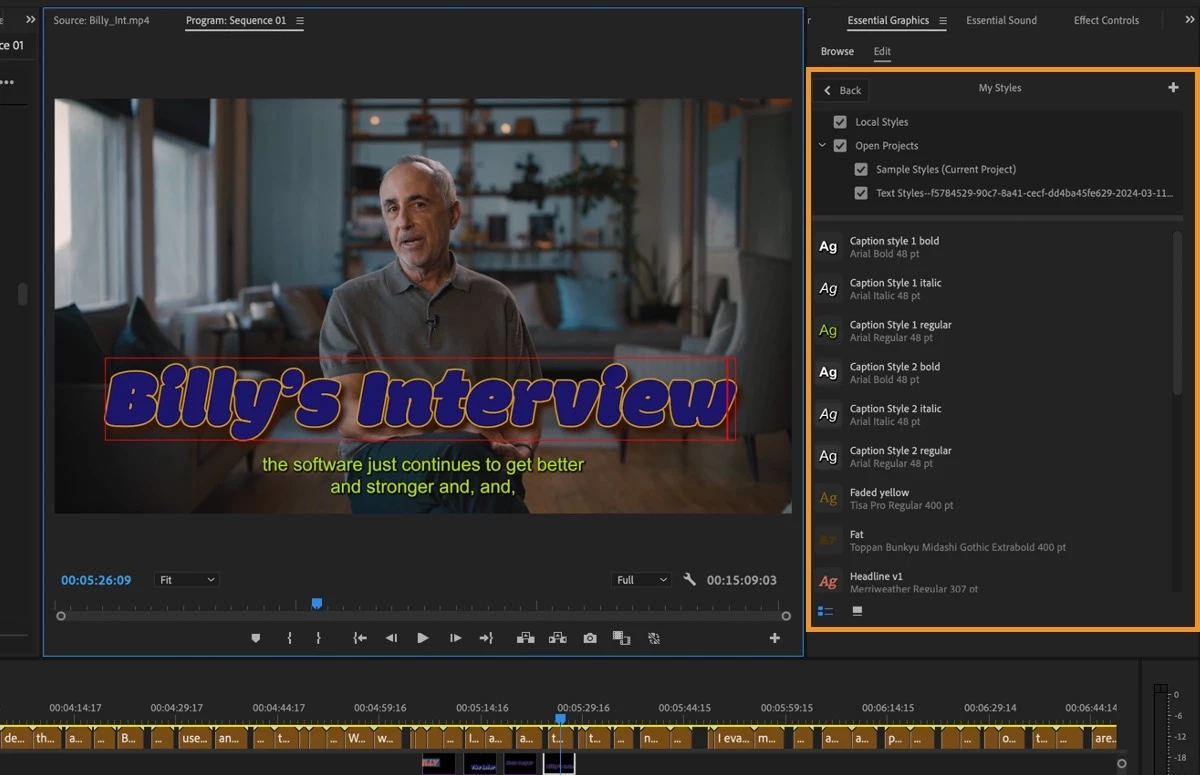Open the Button Editor plus icon

pos(774,638)
